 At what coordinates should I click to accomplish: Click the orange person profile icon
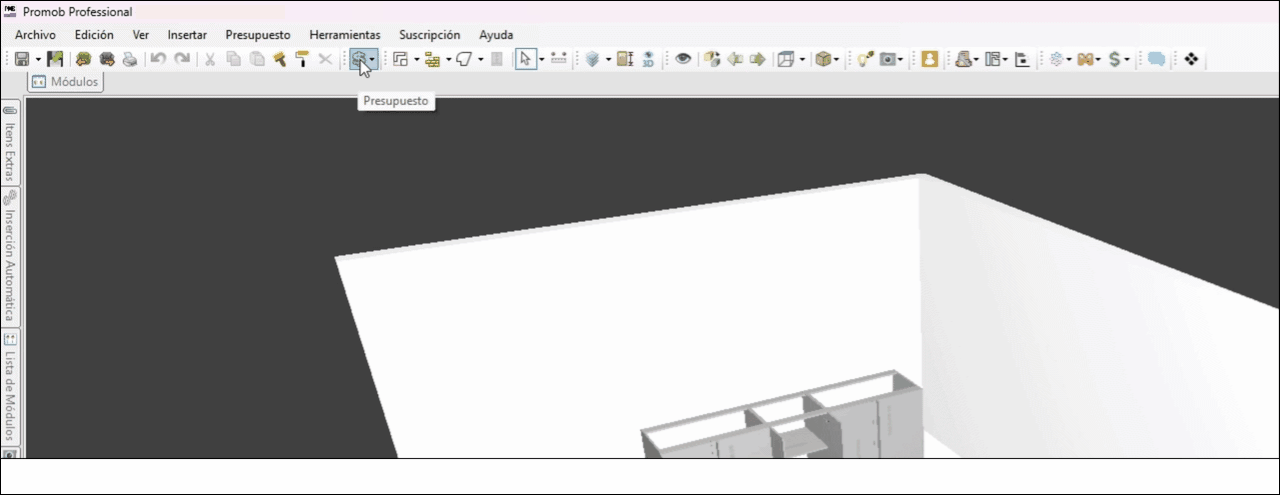pos(930,60)
